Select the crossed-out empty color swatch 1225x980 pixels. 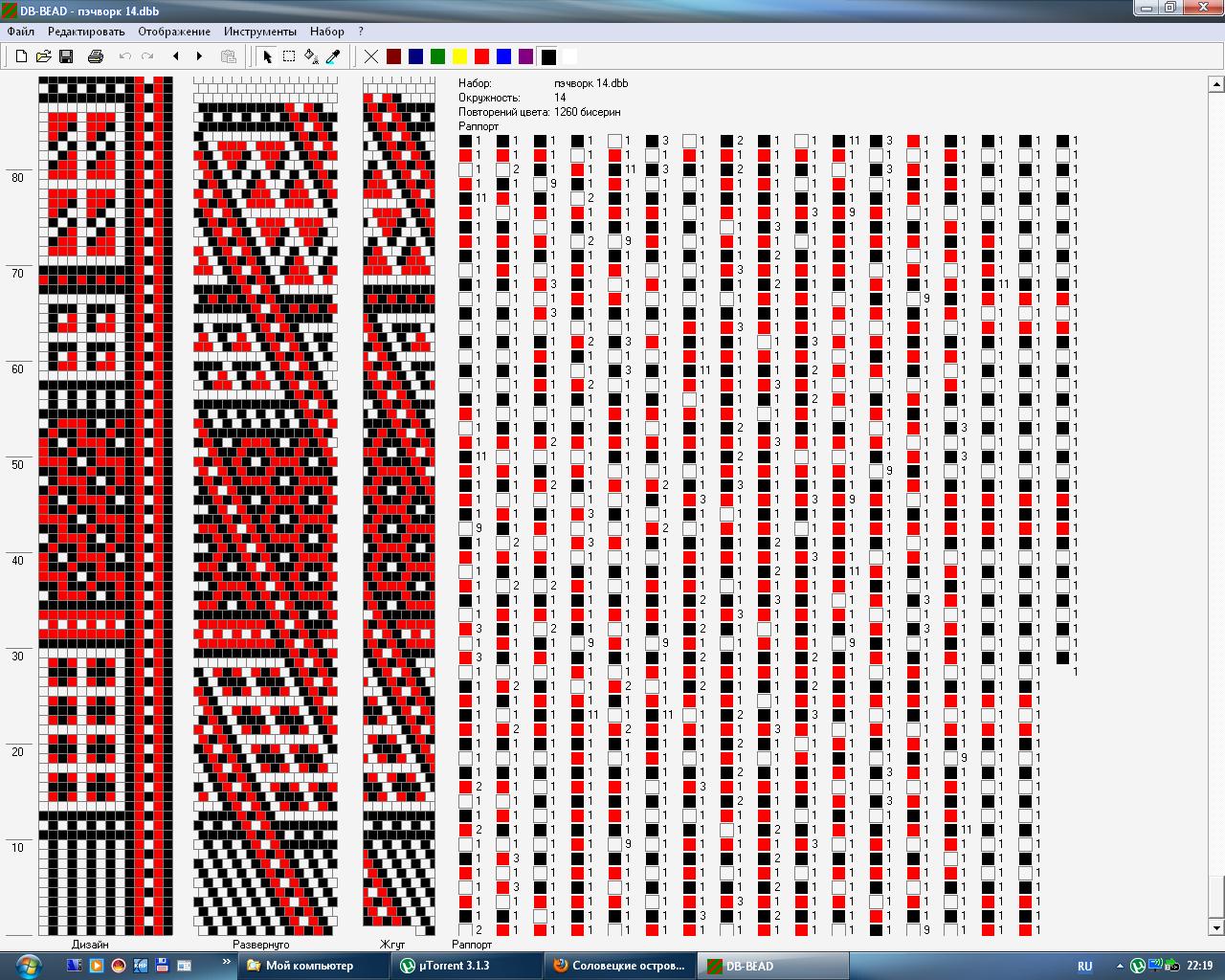click(371, 56)
